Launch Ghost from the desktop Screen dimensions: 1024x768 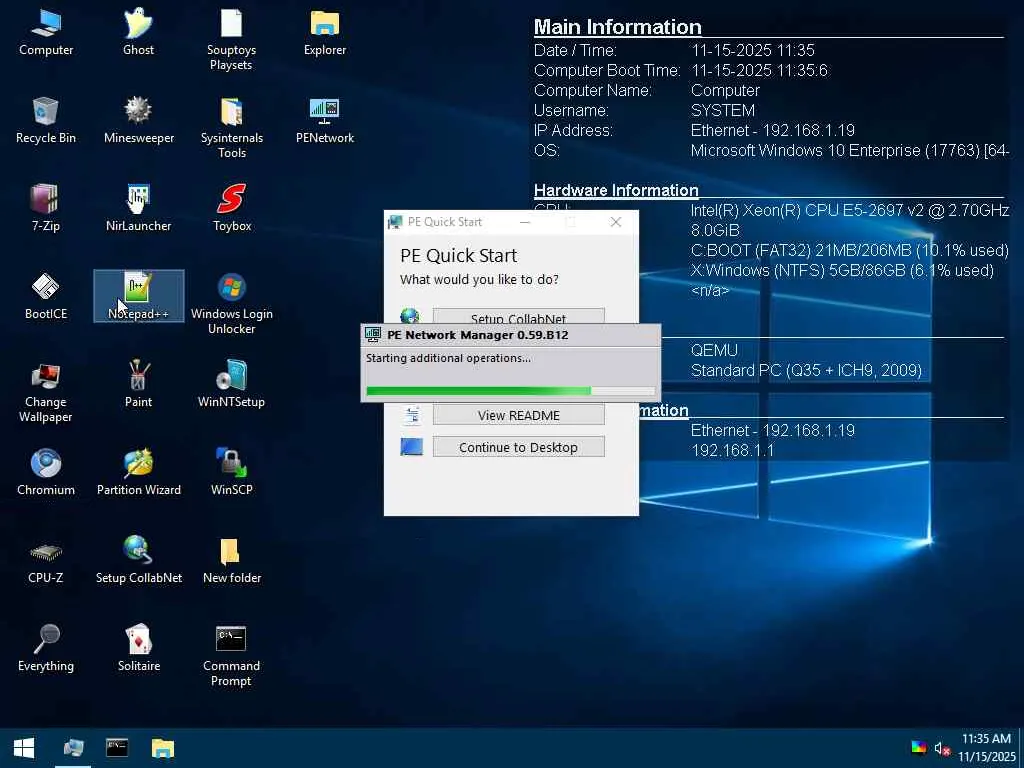point(138,33)
